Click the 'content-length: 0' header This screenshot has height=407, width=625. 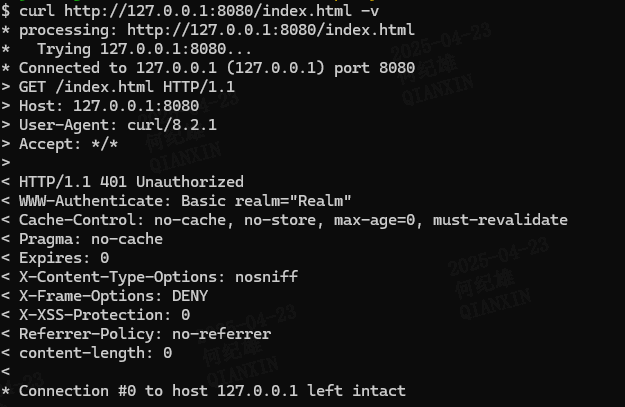(95, 353)
